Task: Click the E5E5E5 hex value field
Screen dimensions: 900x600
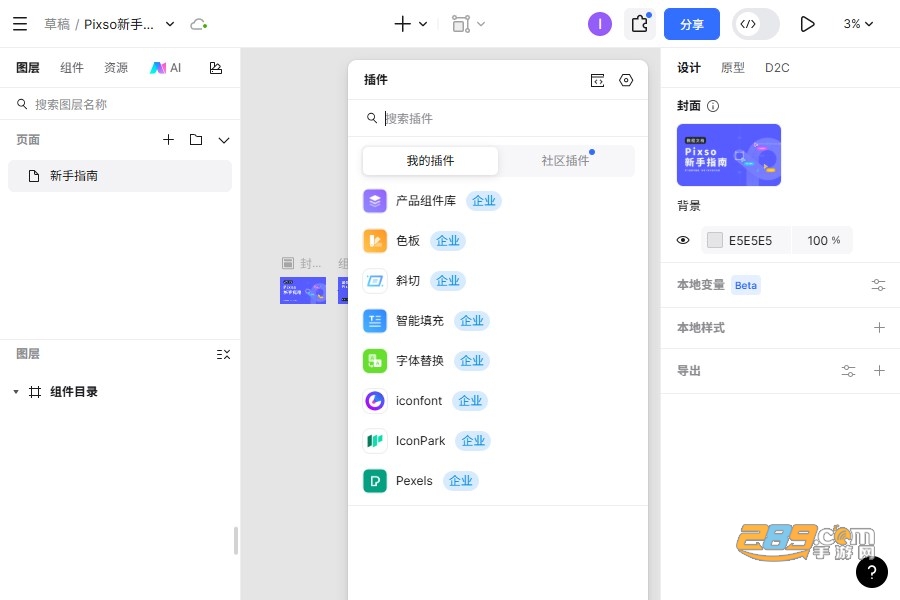Action: [750, 241]
